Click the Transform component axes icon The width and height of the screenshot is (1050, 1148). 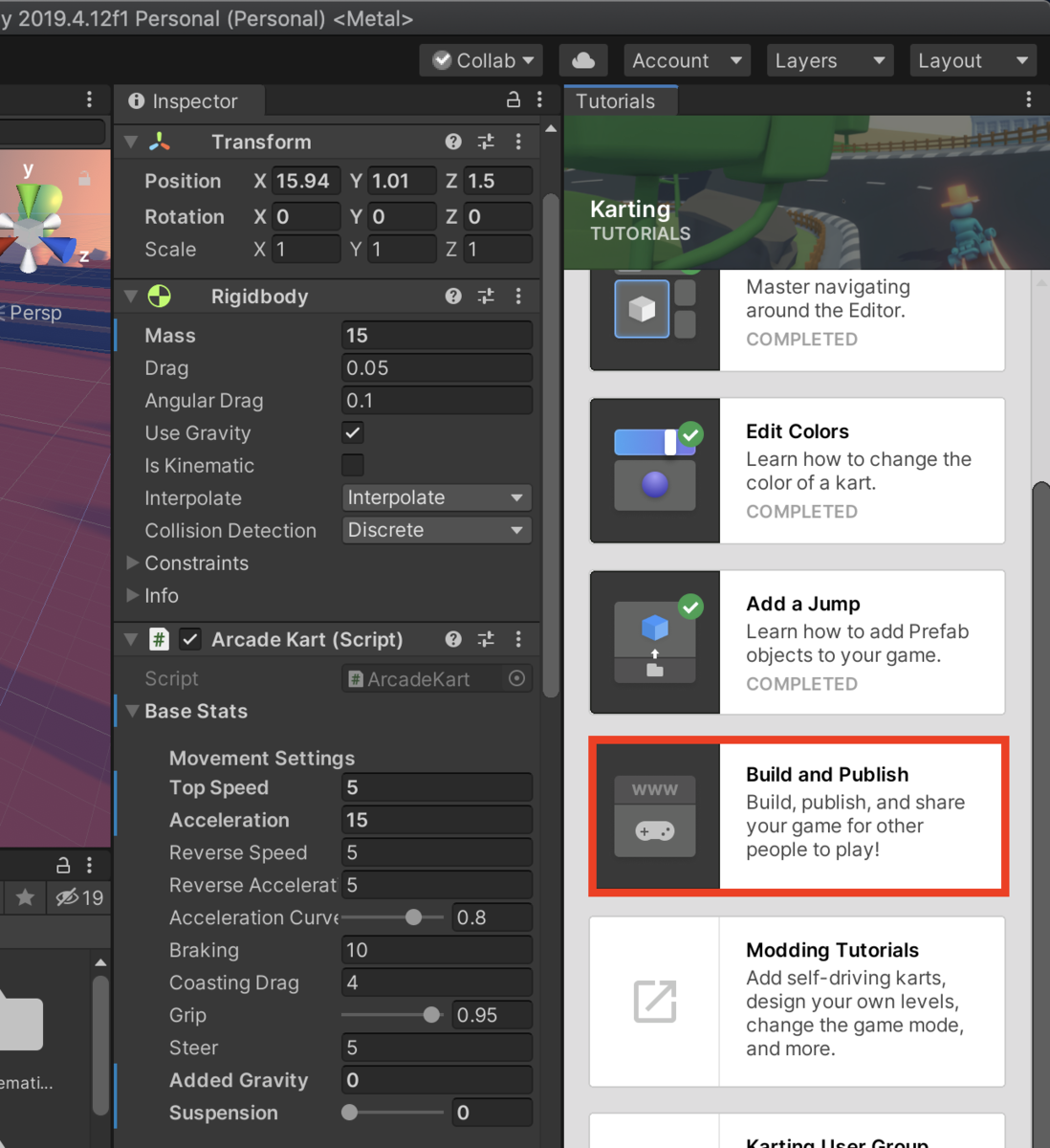(160, 142)
